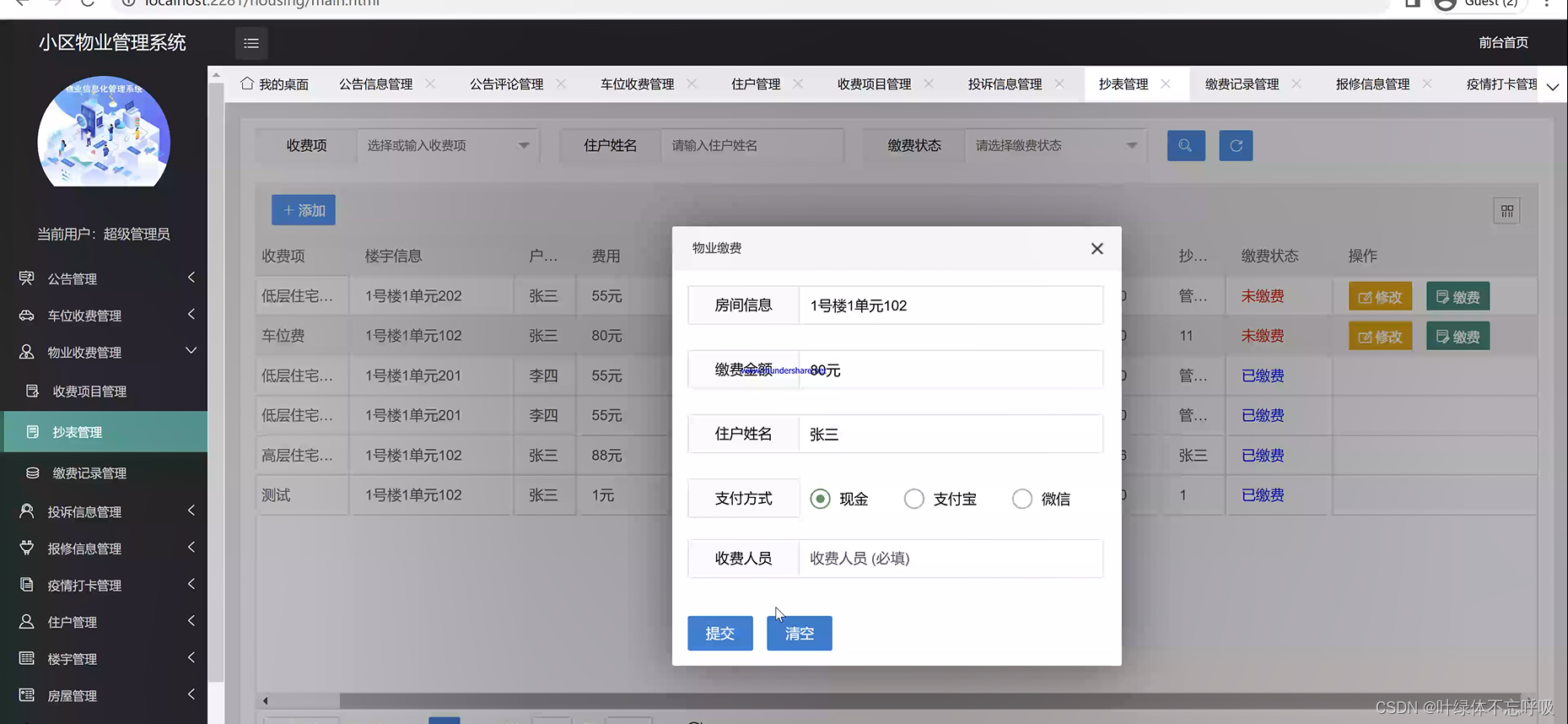Click the 收费项目管理 submenu icon
The width and height of the screenshot is (1568, 724).
click(x=32, y=391)
